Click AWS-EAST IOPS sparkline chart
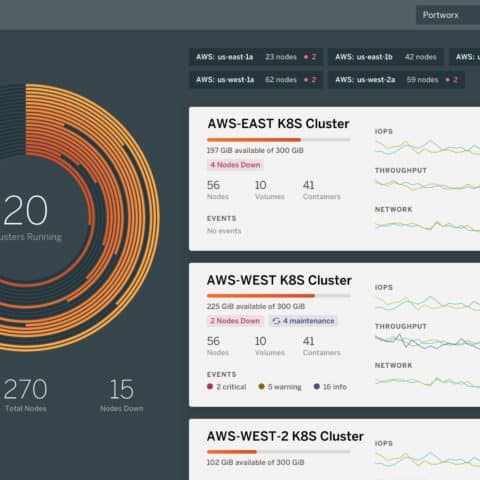 click(x=427, y=148)
